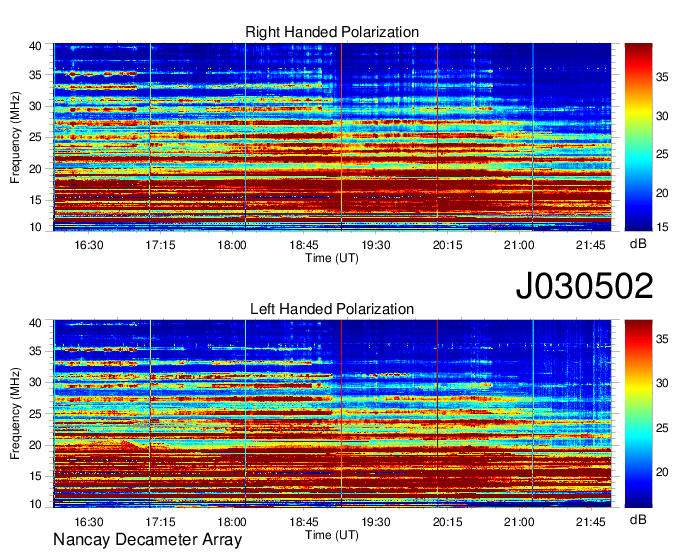Click the 21:45 time tick of Left Handed plot
Viewport: 680px width, 552px height.
591,522
